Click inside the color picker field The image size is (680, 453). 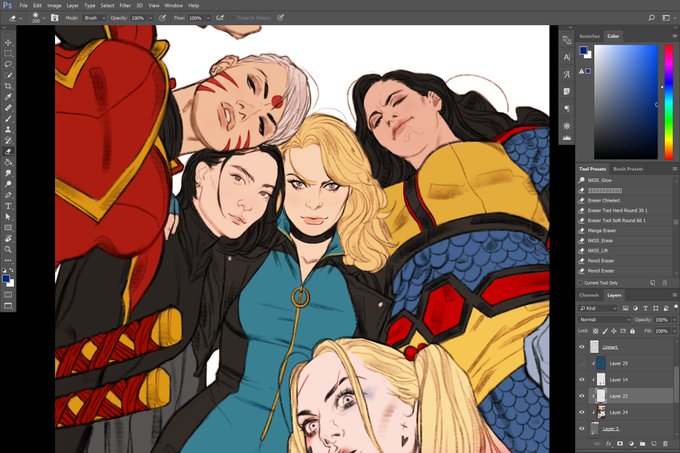point(626,102)
